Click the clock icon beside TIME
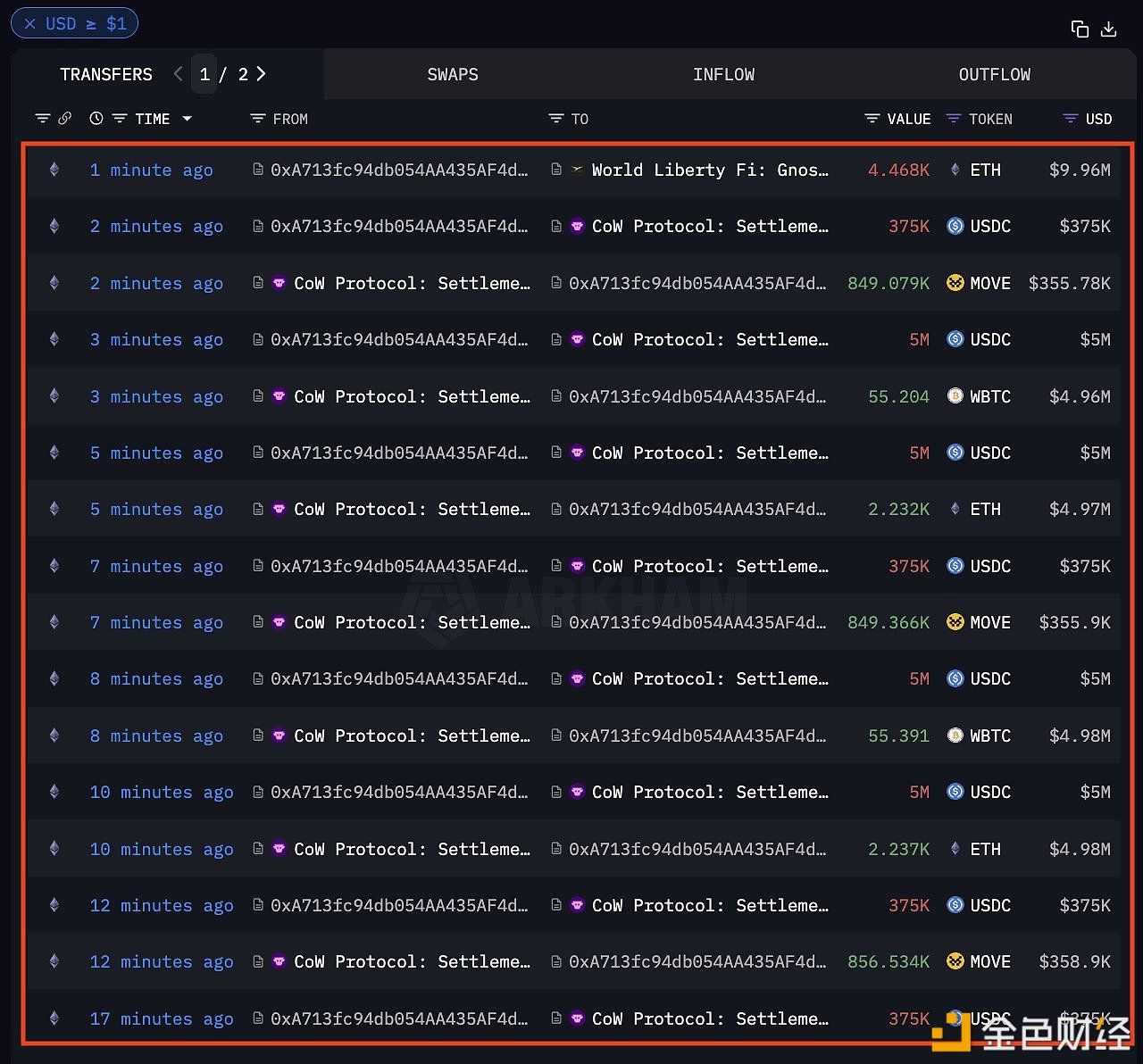The image size is (1143, 1064). tap(96, 119)
